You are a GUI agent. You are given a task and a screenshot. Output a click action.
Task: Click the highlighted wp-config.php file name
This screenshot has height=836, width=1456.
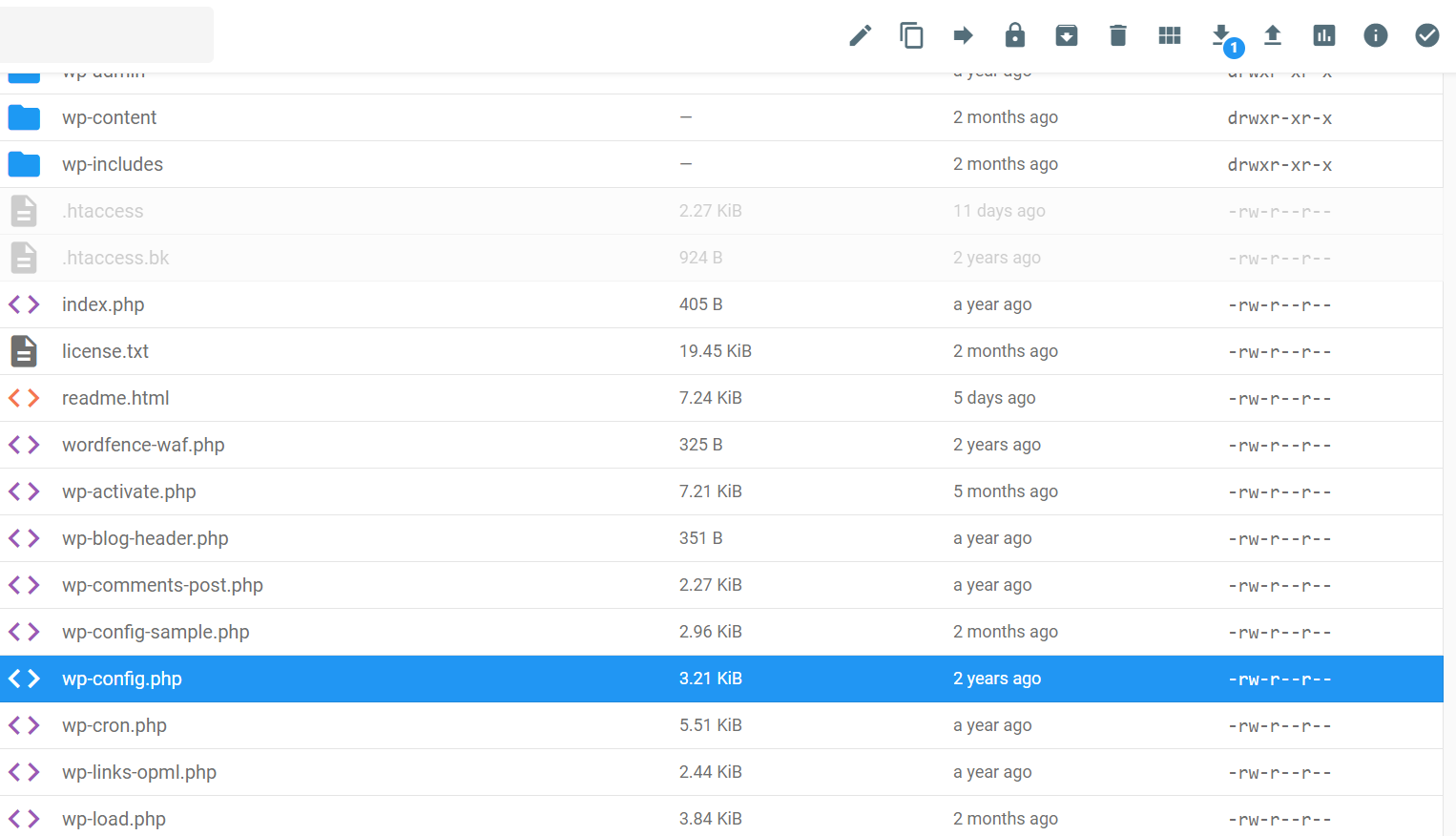122,679
